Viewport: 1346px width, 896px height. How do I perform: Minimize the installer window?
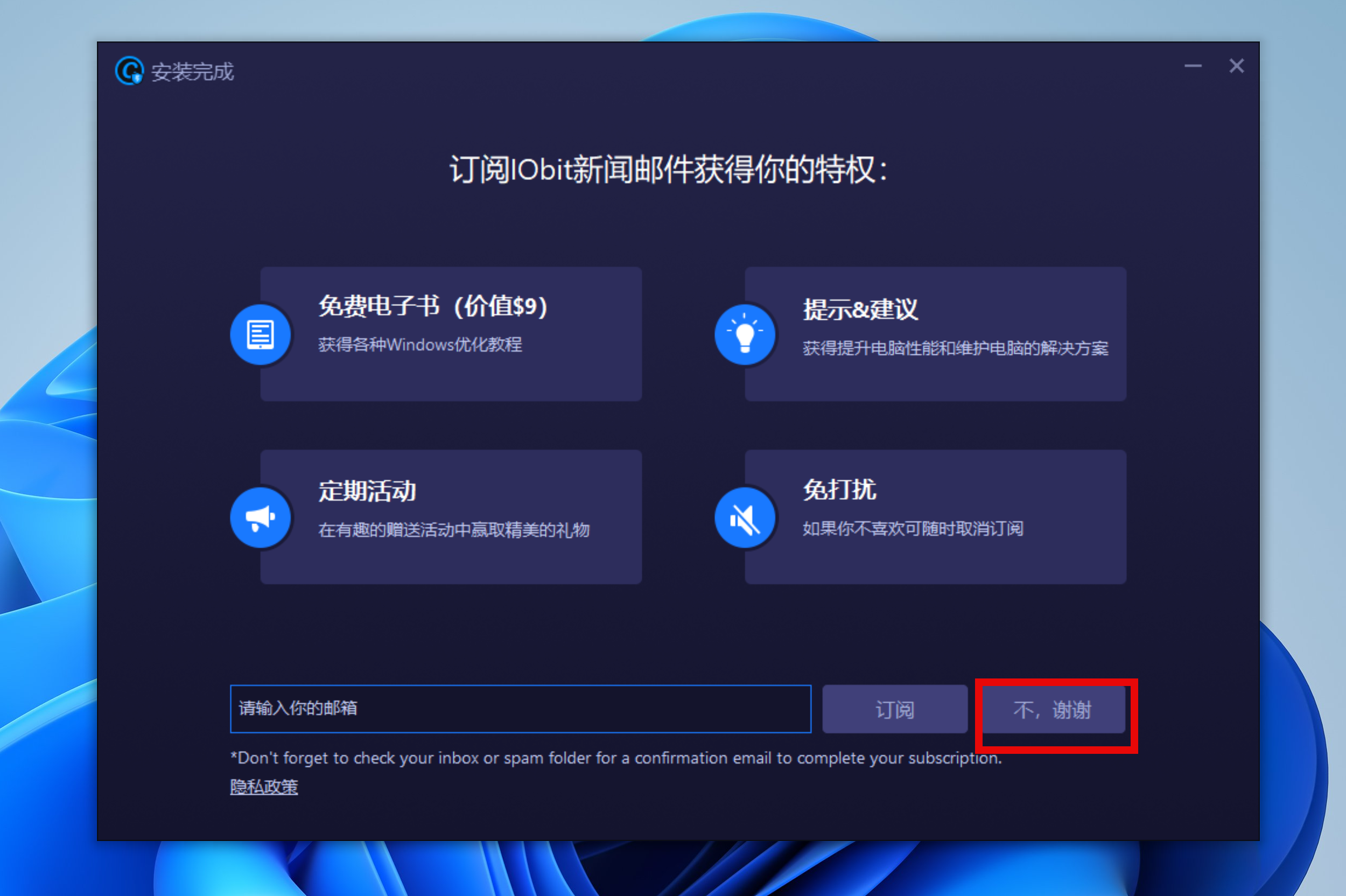1193,66
